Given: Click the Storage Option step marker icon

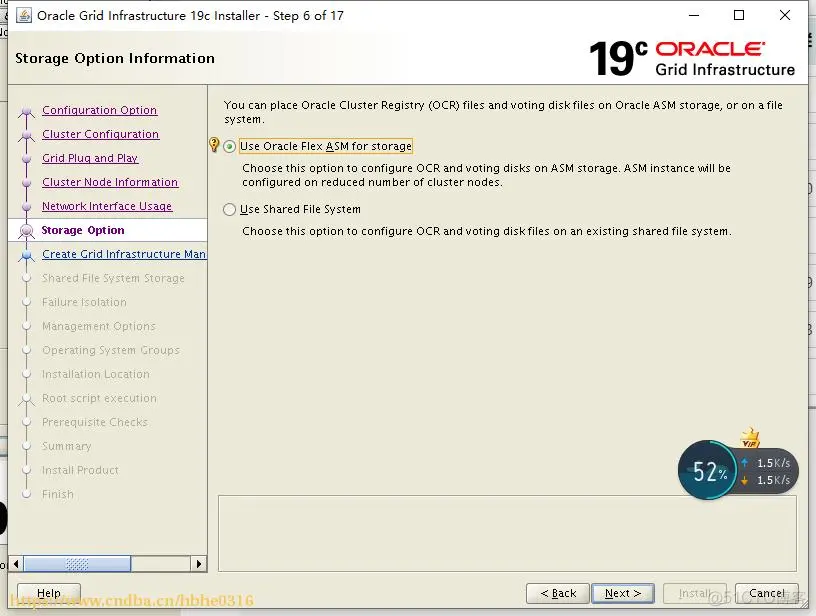Looking at the screenshot, I should click(x=27, y=230).
